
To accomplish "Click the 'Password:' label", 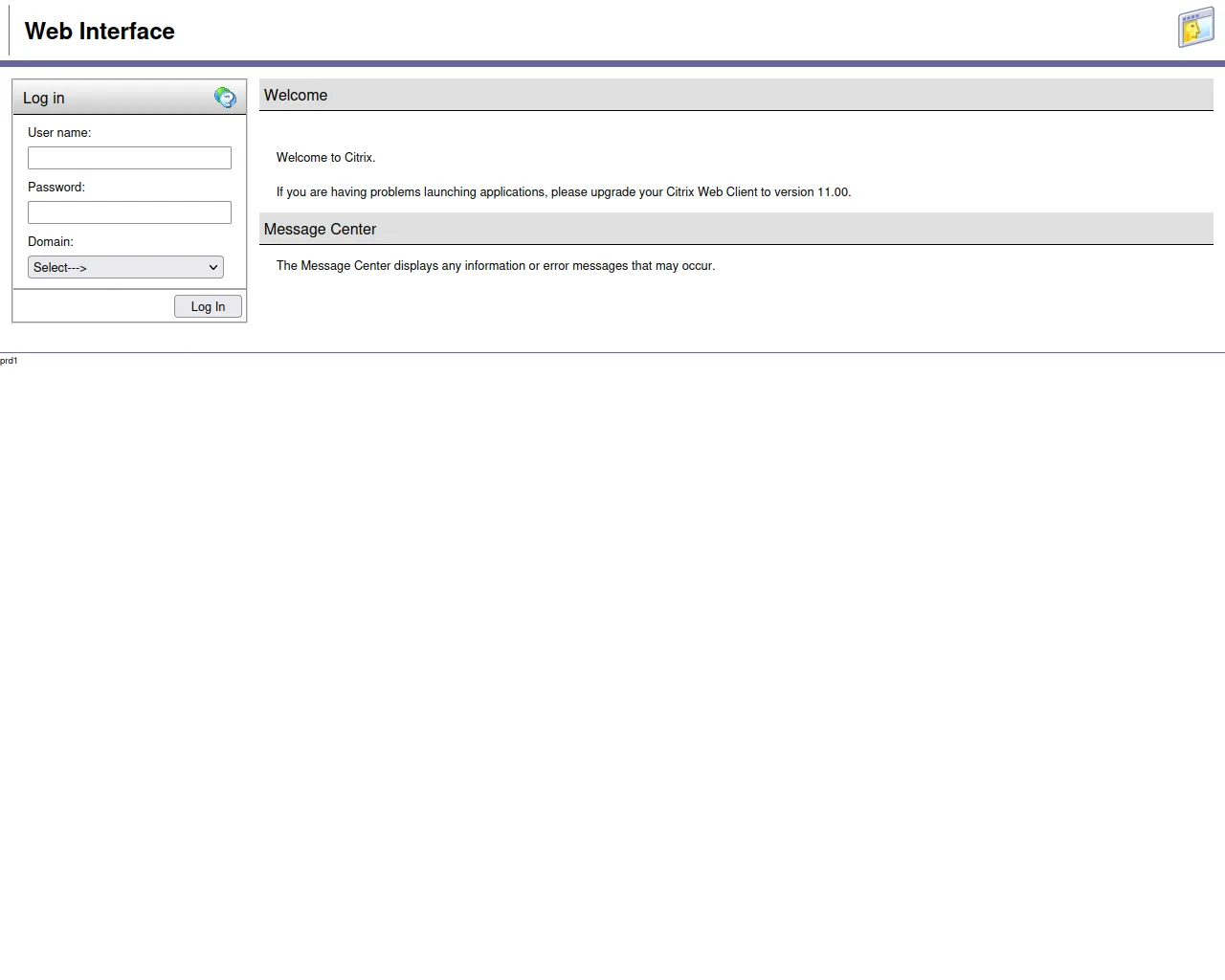I will pyautogui.click(x=56, y=188).
